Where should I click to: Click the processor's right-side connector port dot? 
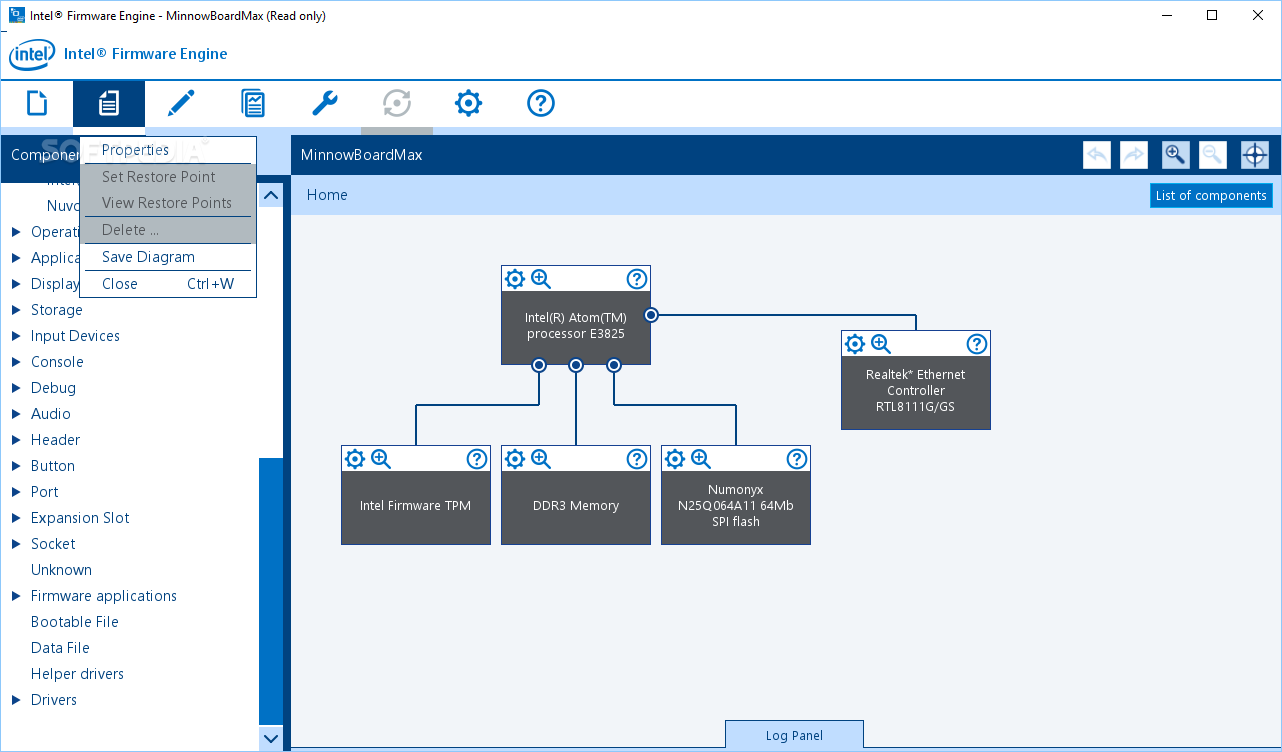(651, 315)
